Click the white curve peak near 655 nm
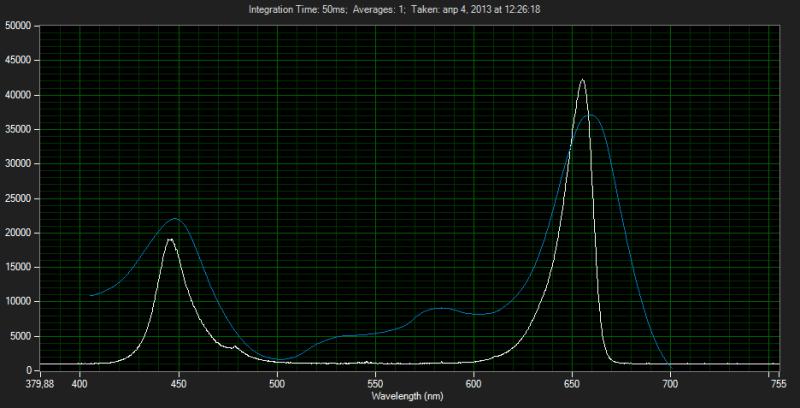 click(x=582, y=80)
